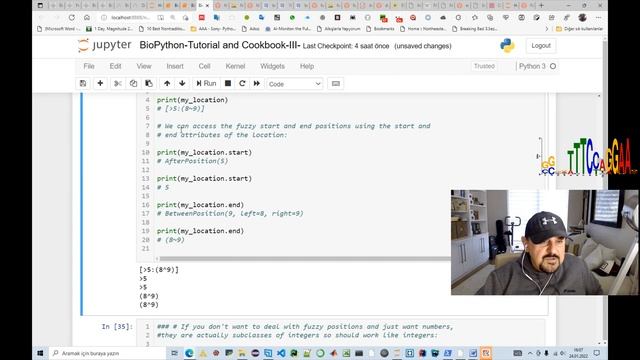Image resolution: width=640 pixels, height=360 pixels.
Task: Open the Bookmarks item in the bookmarks bar
Action: click(380, 29)
